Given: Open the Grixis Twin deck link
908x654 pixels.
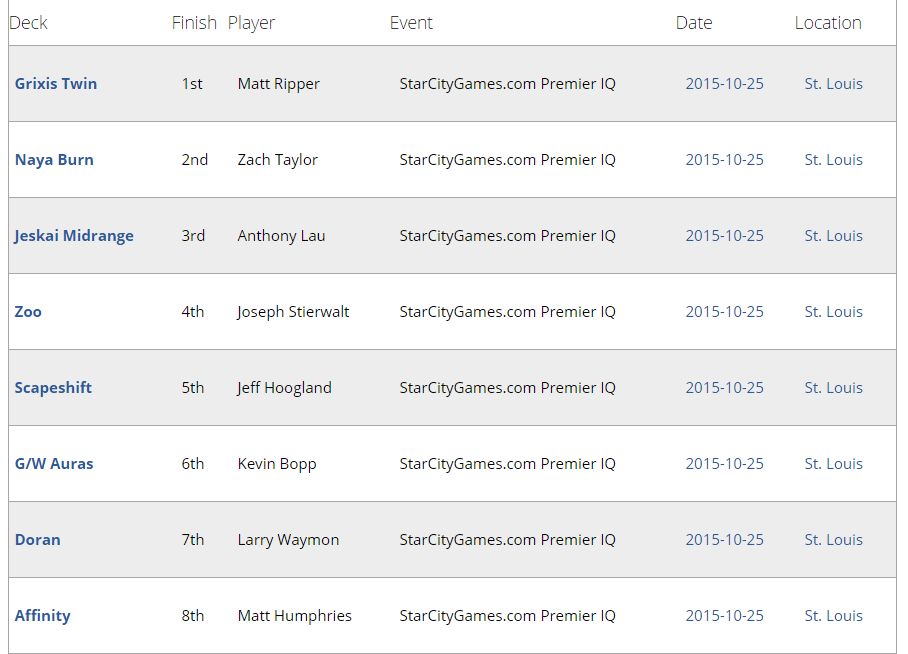Looking at the screenshot, I should tap(56, 83).
